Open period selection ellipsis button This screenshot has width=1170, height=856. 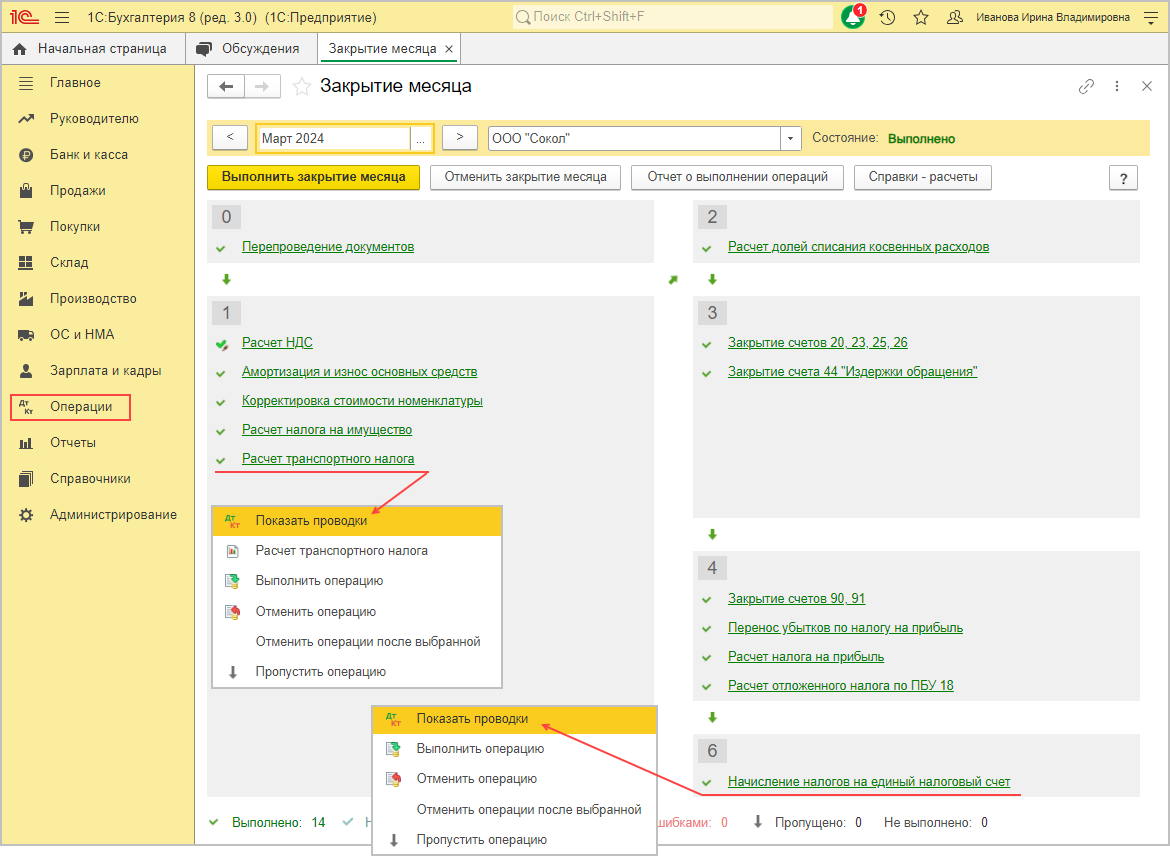point(421,139)
